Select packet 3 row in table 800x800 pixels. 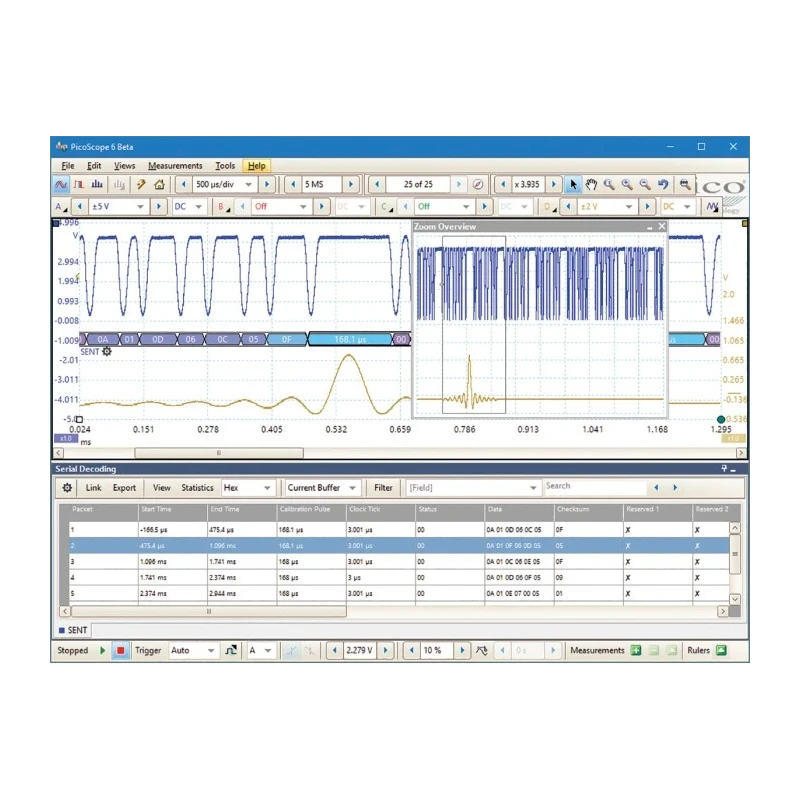tap(399, 562)
